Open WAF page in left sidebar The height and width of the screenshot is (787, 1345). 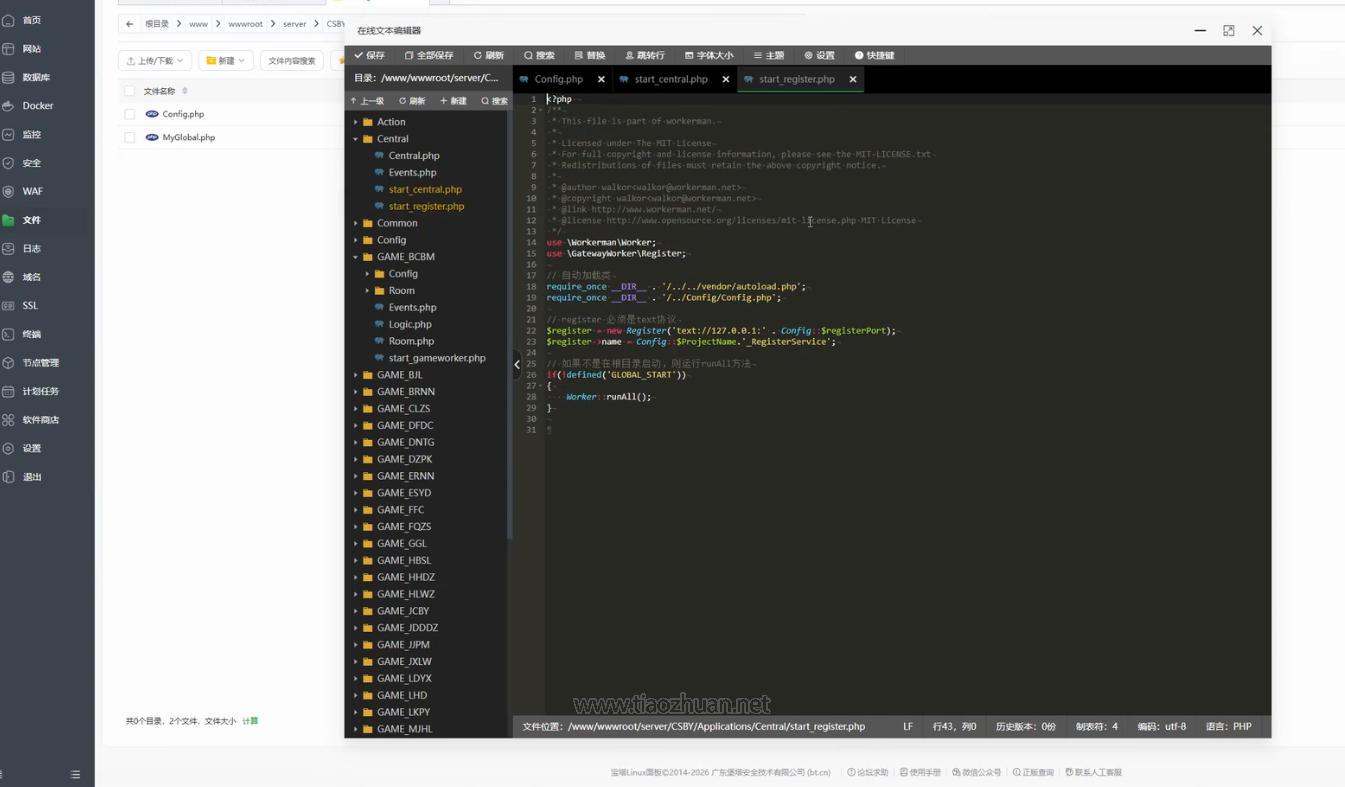32,191
